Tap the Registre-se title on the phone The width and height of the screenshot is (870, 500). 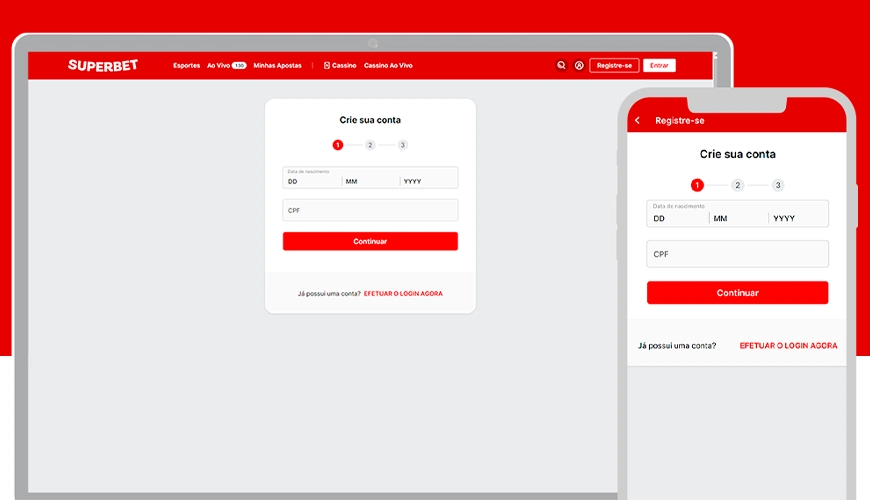[x=680, y=120]
